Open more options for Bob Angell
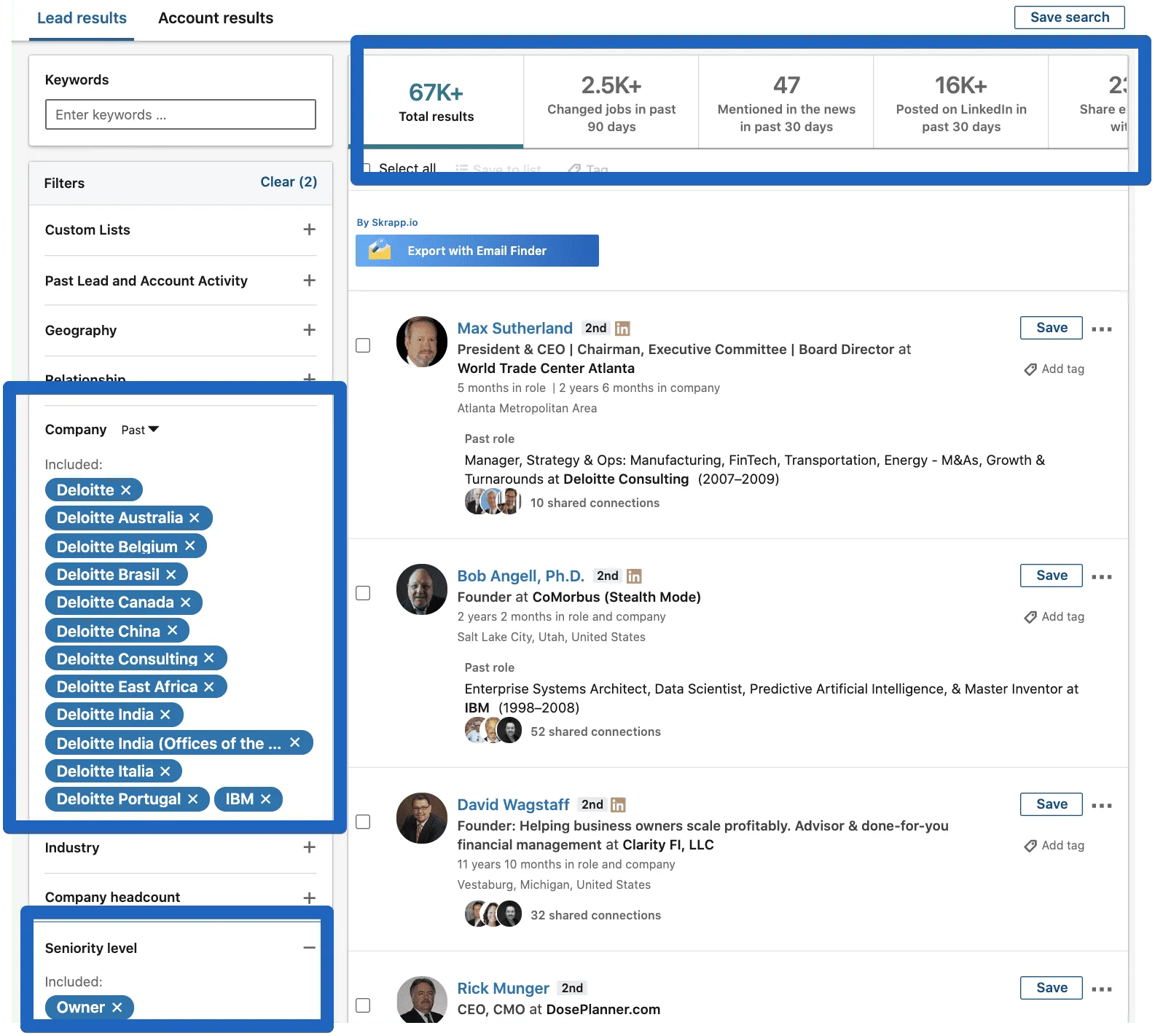Image resolution: width=1155 pixels, height=1036 pixels. (1102, 577)
